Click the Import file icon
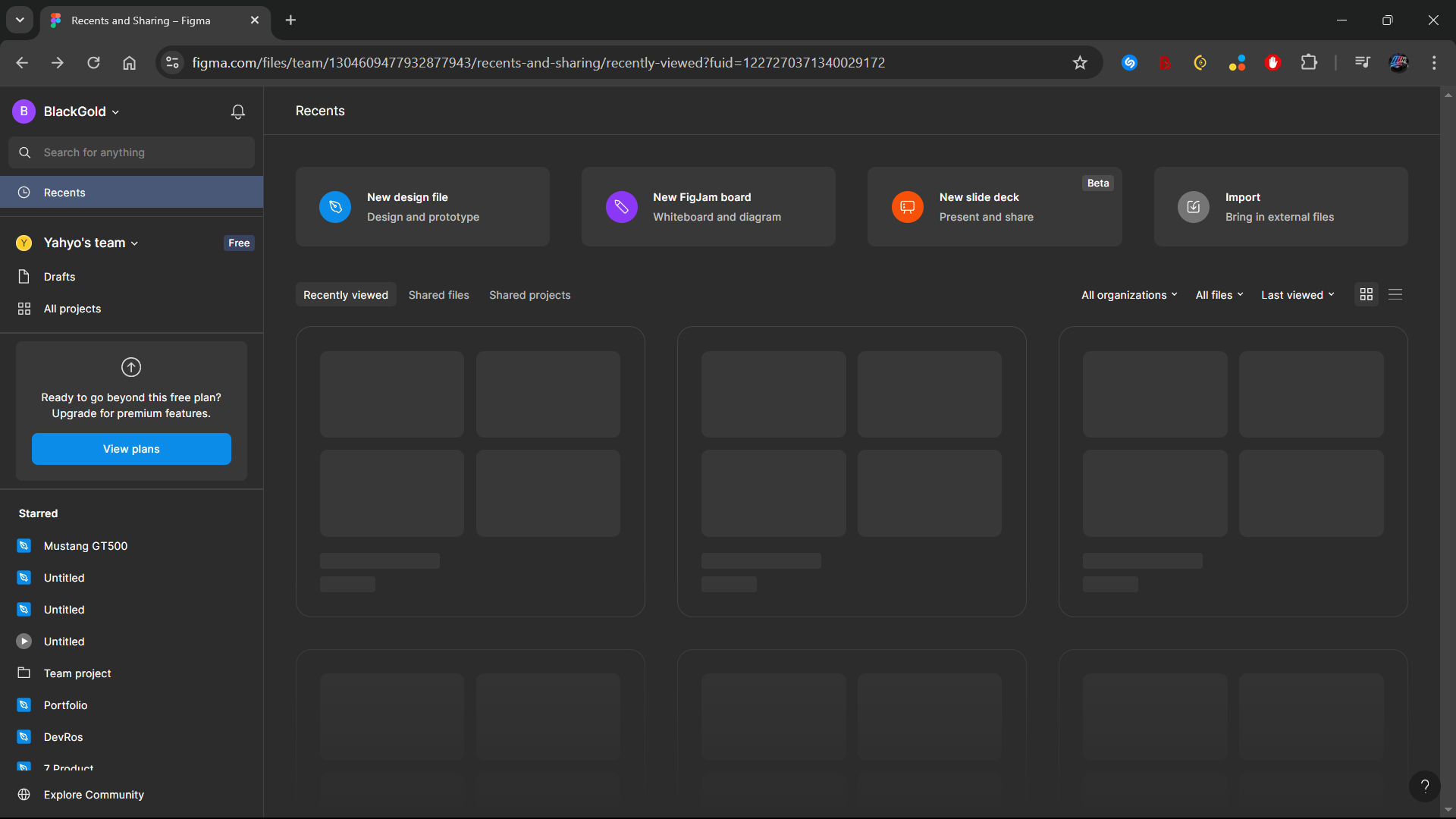 [x=1193, y=207]
